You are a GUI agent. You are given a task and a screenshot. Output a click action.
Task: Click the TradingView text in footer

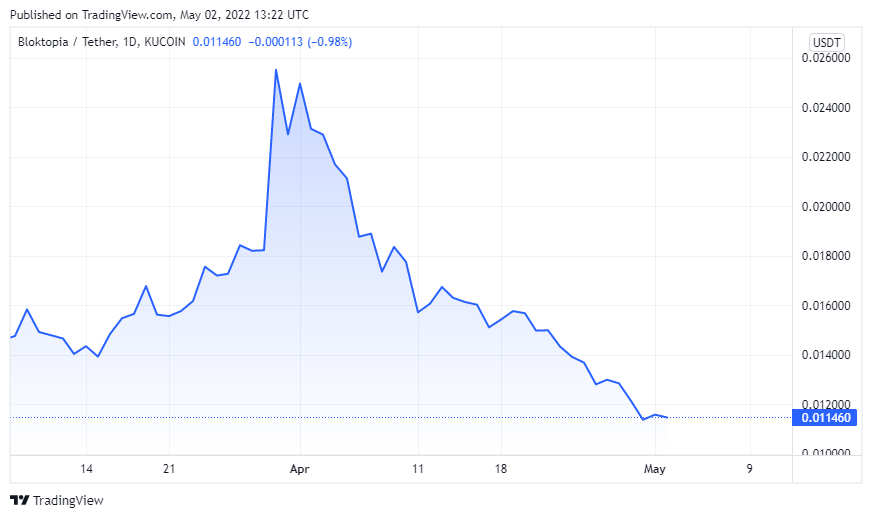(68, 500)
